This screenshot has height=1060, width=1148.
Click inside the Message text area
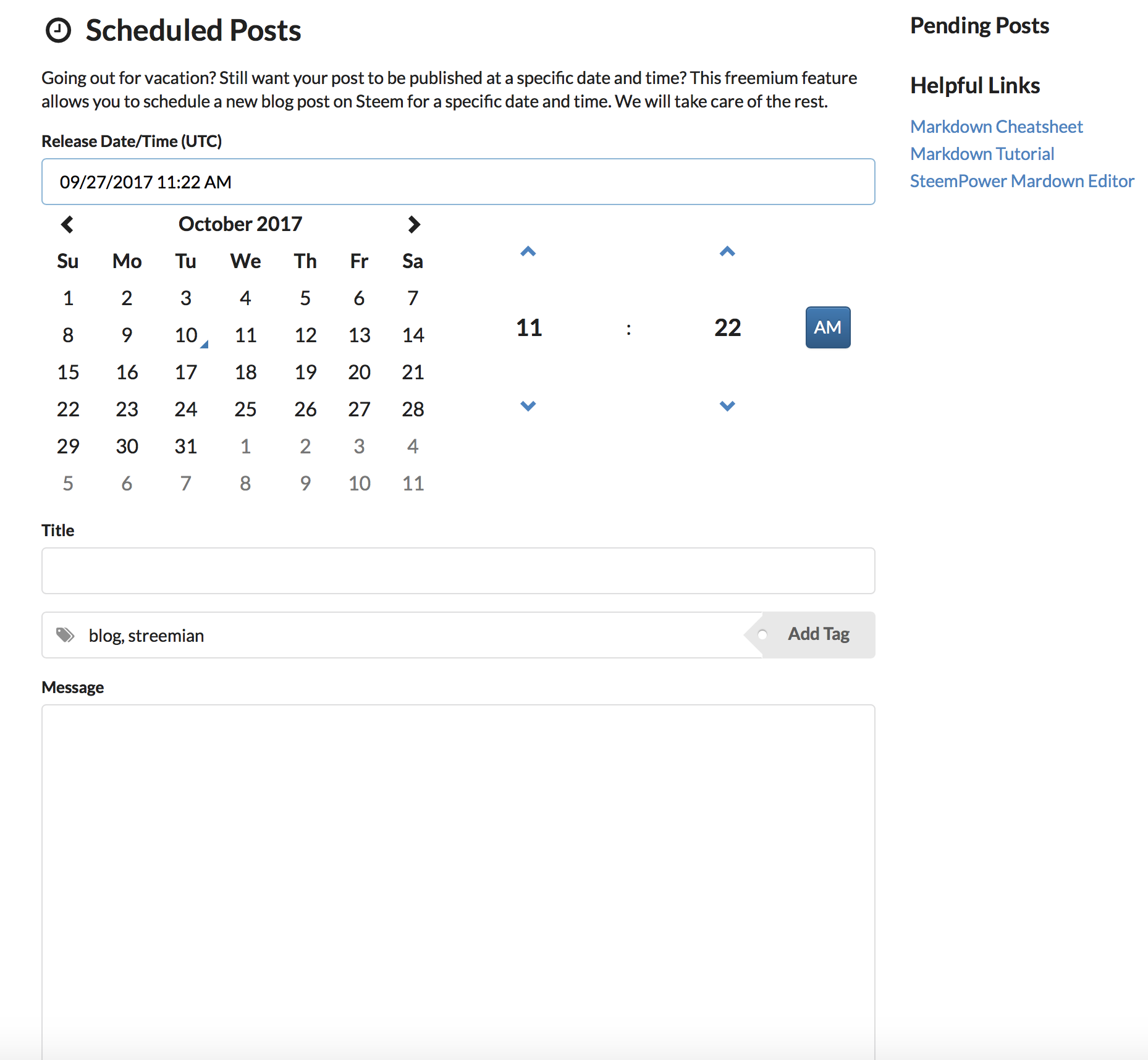coord(458,882)
